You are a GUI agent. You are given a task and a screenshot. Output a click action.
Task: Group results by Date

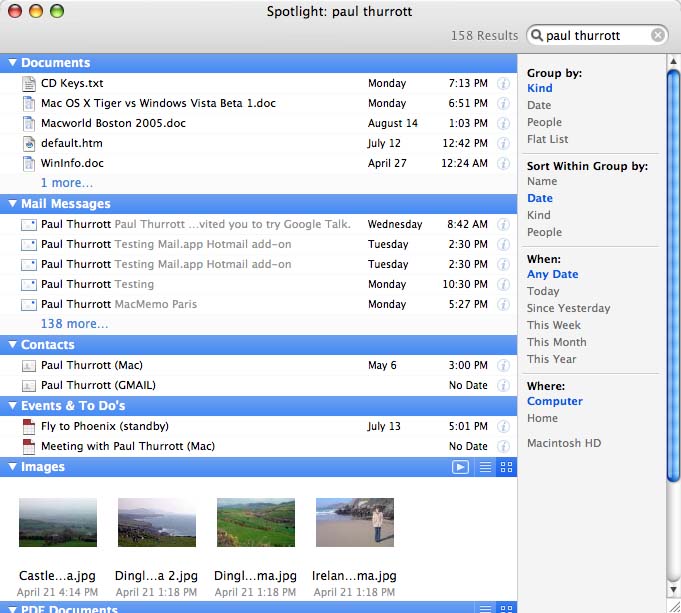[539, 105]
